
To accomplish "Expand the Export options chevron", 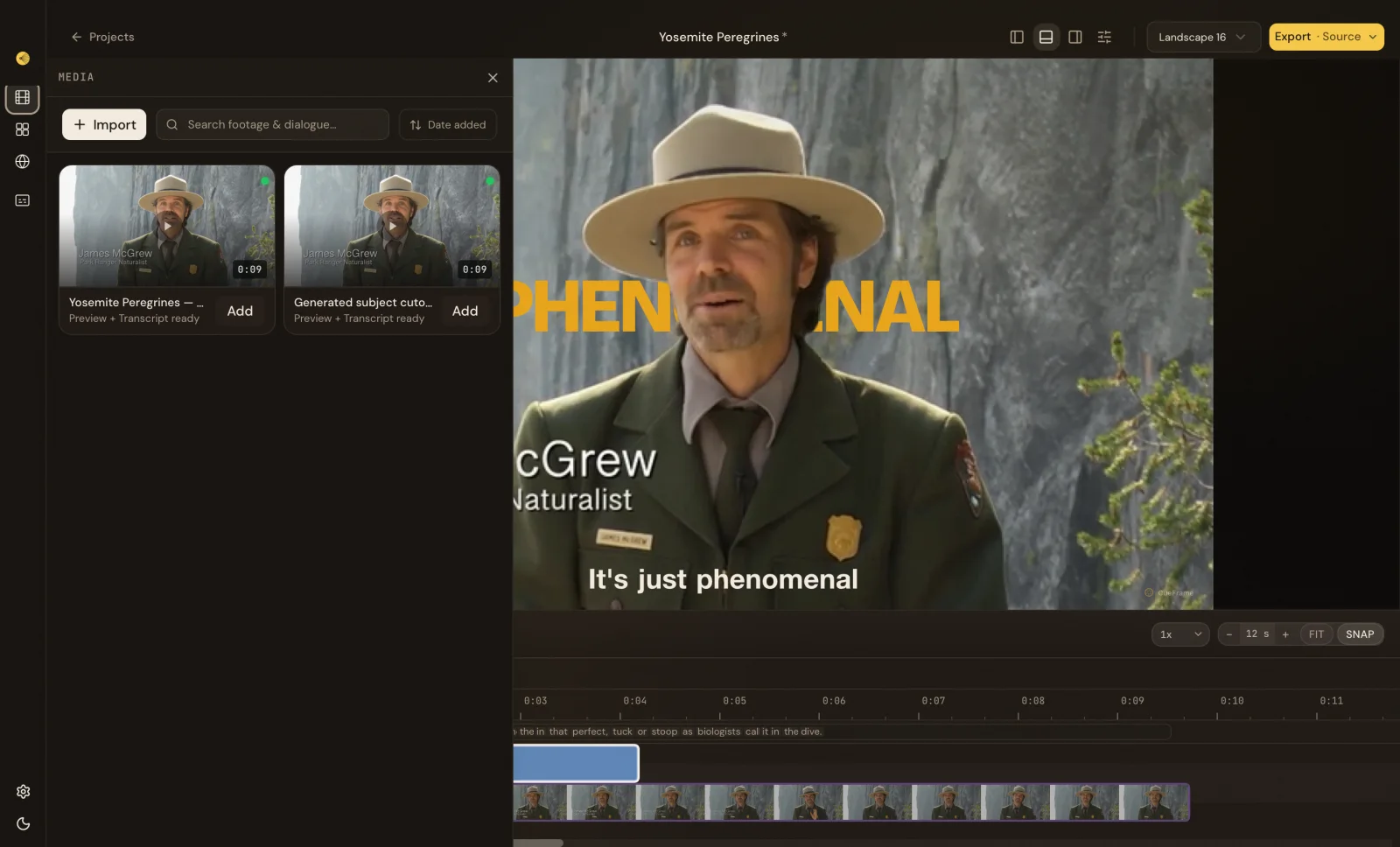I will click(x=1373, y=37).
